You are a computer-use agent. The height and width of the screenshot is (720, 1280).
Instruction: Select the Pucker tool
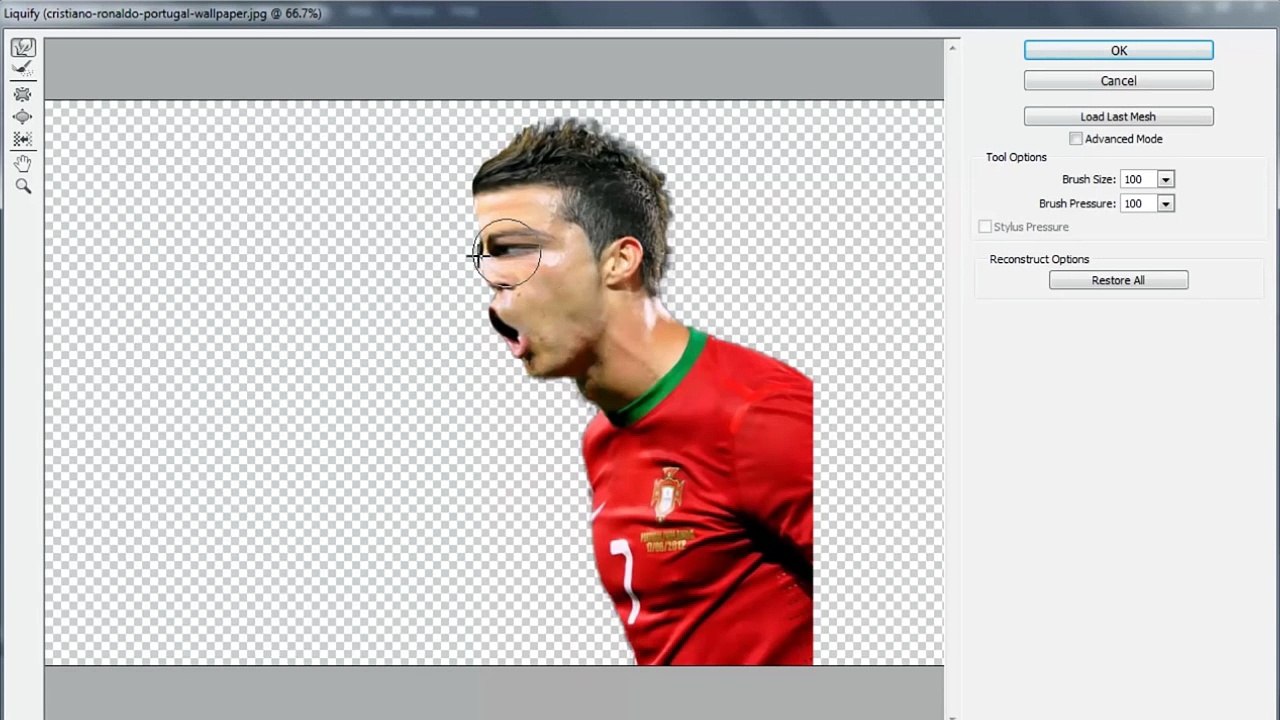point(23,94)
